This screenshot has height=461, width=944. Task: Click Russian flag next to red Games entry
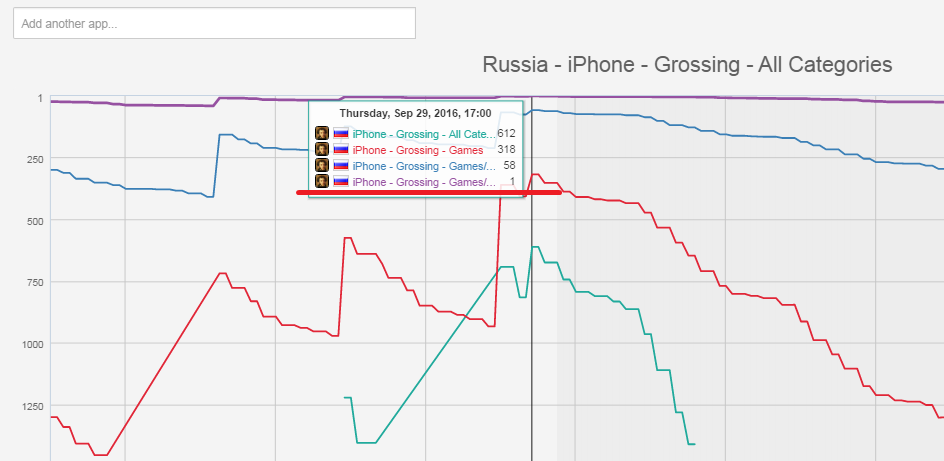[x=341, y=150]
